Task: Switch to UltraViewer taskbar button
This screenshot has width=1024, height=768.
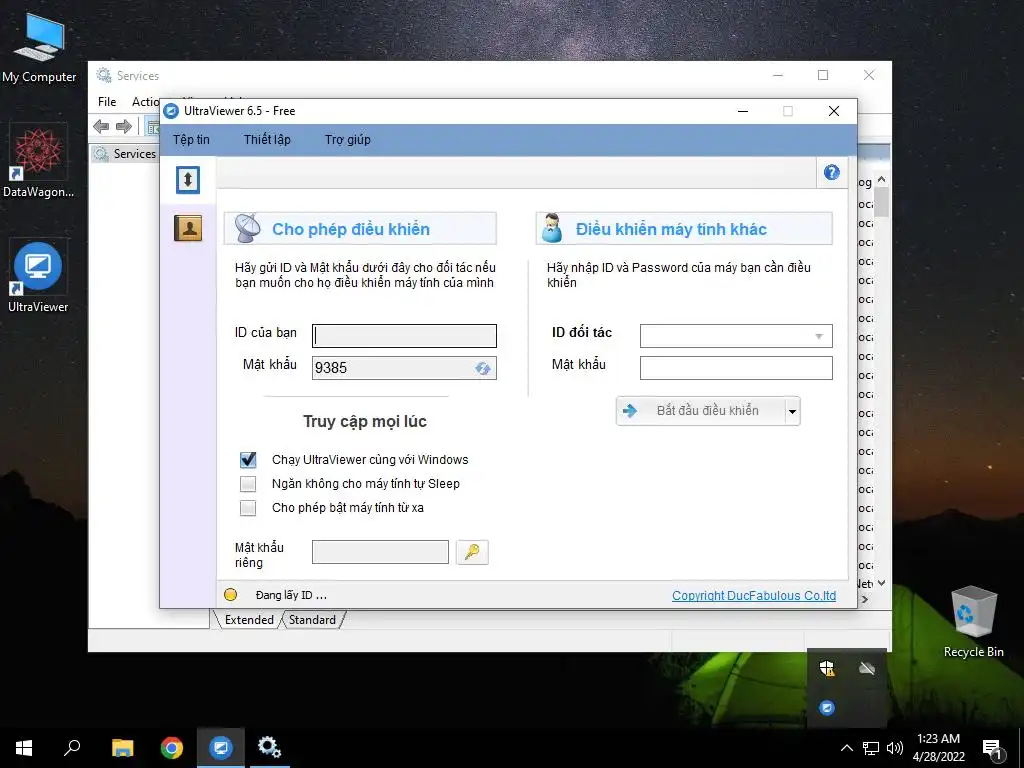Action: 221,748
